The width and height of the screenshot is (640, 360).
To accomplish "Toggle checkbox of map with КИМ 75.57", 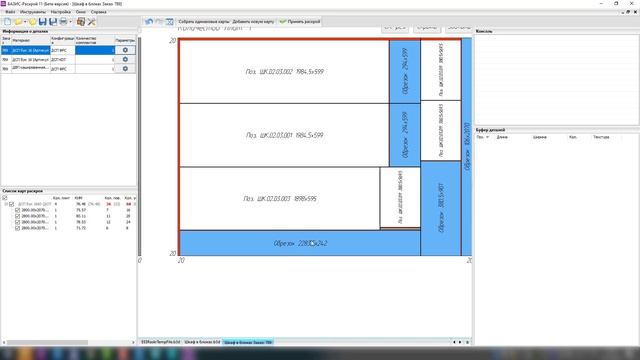I will (x=18, y=210).
